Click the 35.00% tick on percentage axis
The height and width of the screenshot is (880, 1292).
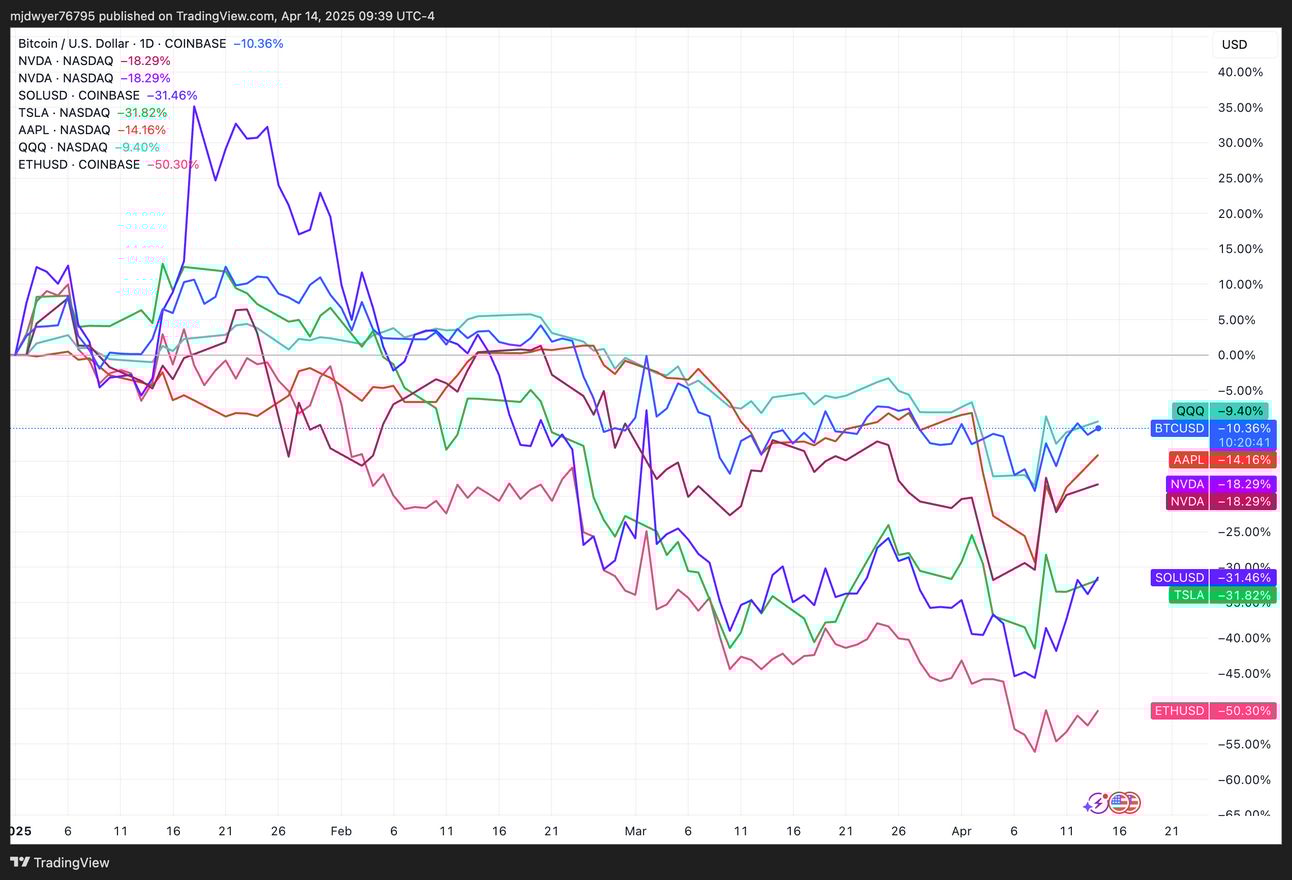click(x=1242, y=107)
